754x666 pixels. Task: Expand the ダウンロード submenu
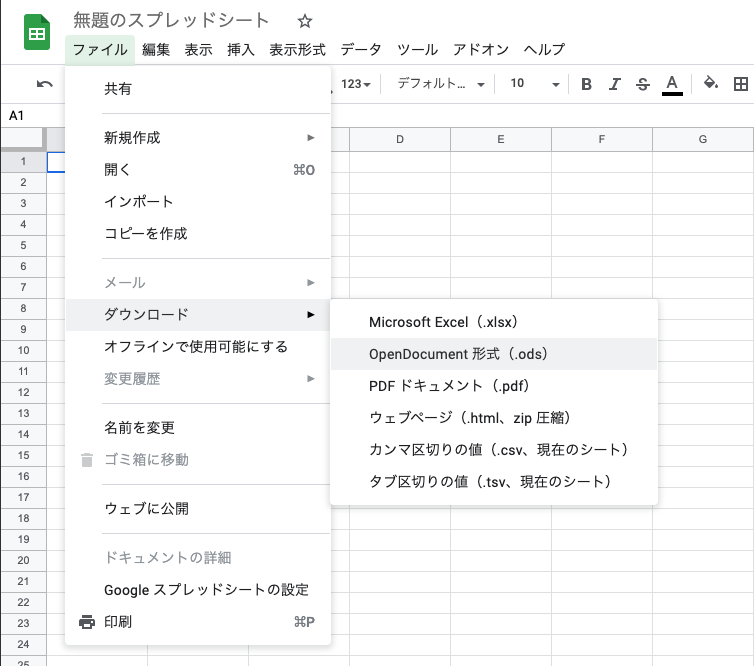point(198,314)
